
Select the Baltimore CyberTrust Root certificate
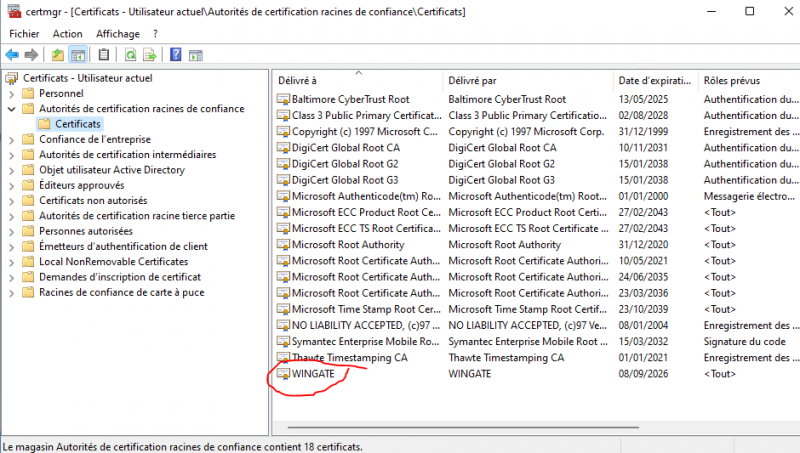point(350,99)
